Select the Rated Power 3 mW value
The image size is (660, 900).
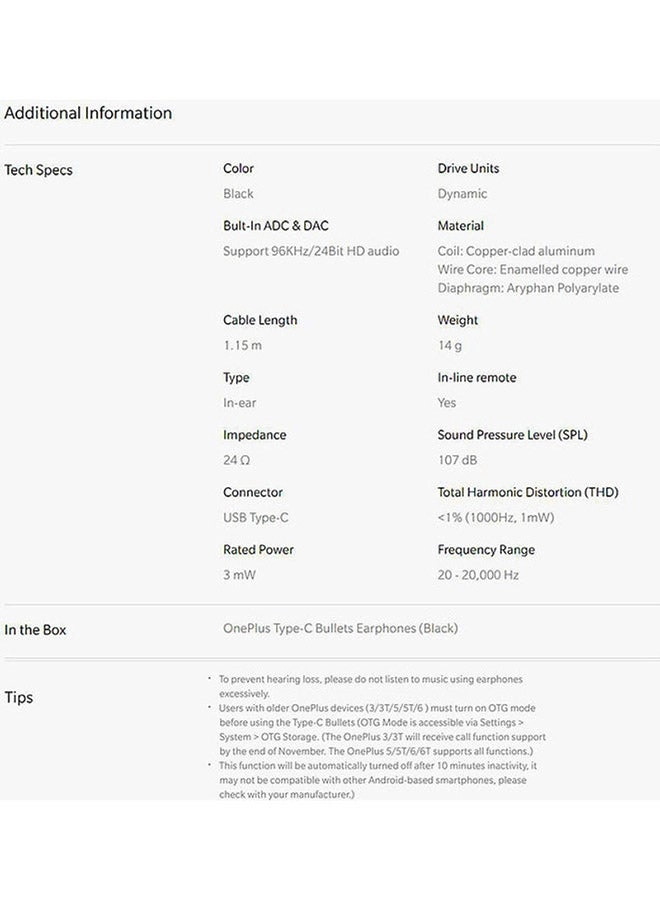click(x=239, y=575)
